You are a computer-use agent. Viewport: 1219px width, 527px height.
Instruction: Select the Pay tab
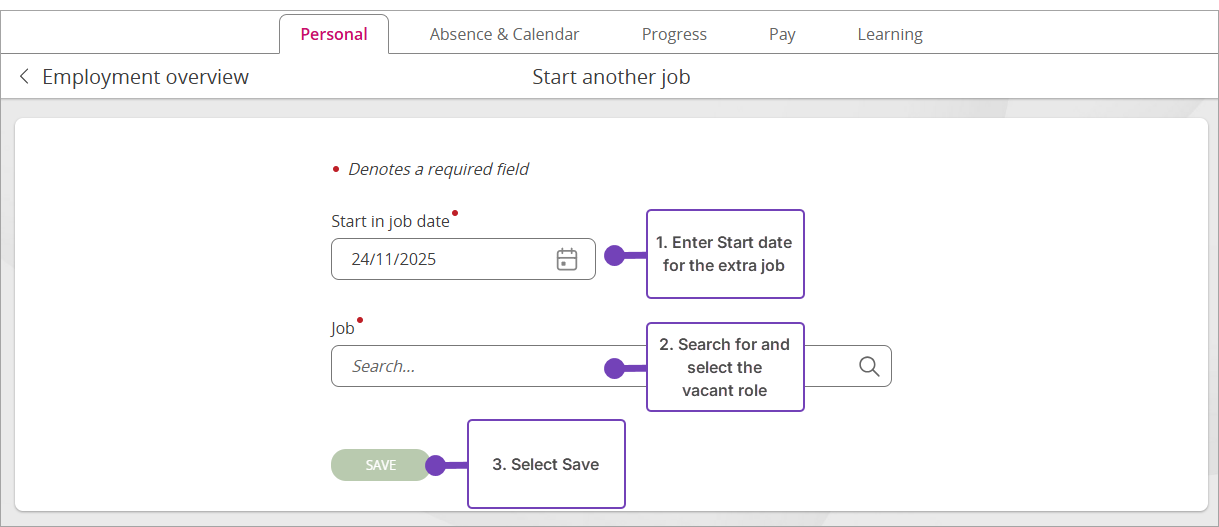point(782,34)
